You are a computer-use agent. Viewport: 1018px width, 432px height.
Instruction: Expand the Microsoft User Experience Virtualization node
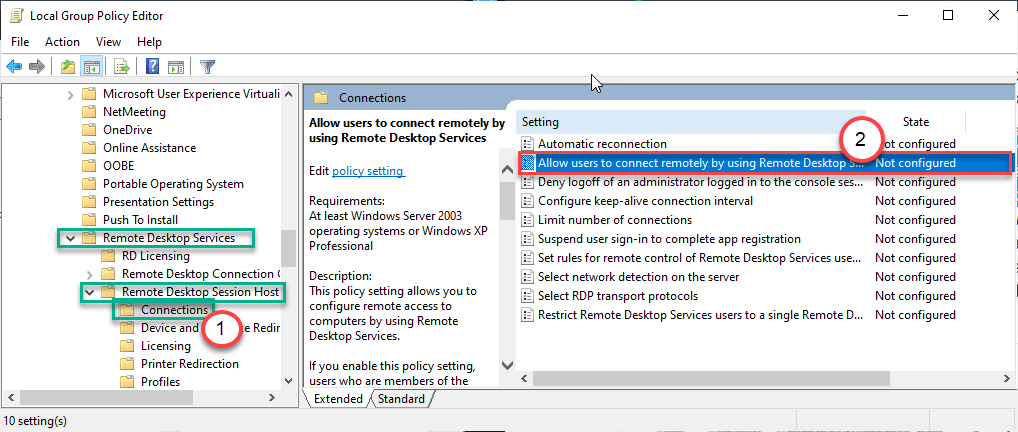tap(70, 94)
